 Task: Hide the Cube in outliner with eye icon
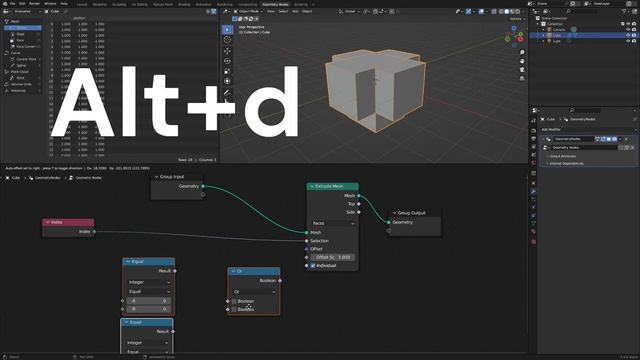[x=628, y=36]
